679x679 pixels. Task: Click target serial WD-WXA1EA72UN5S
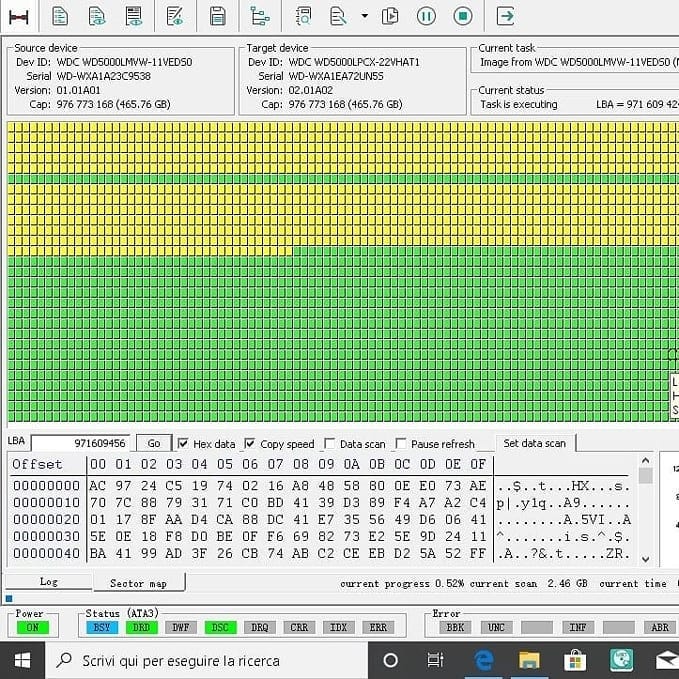pyautogui.click(x=336, y=76)
